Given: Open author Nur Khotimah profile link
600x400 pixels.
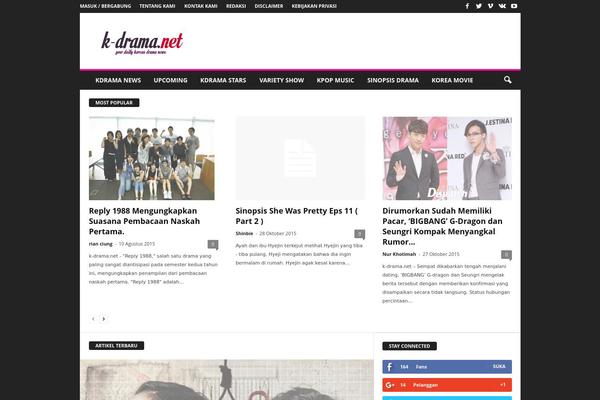Looking at the screenshot, I should tap(399, 254).
